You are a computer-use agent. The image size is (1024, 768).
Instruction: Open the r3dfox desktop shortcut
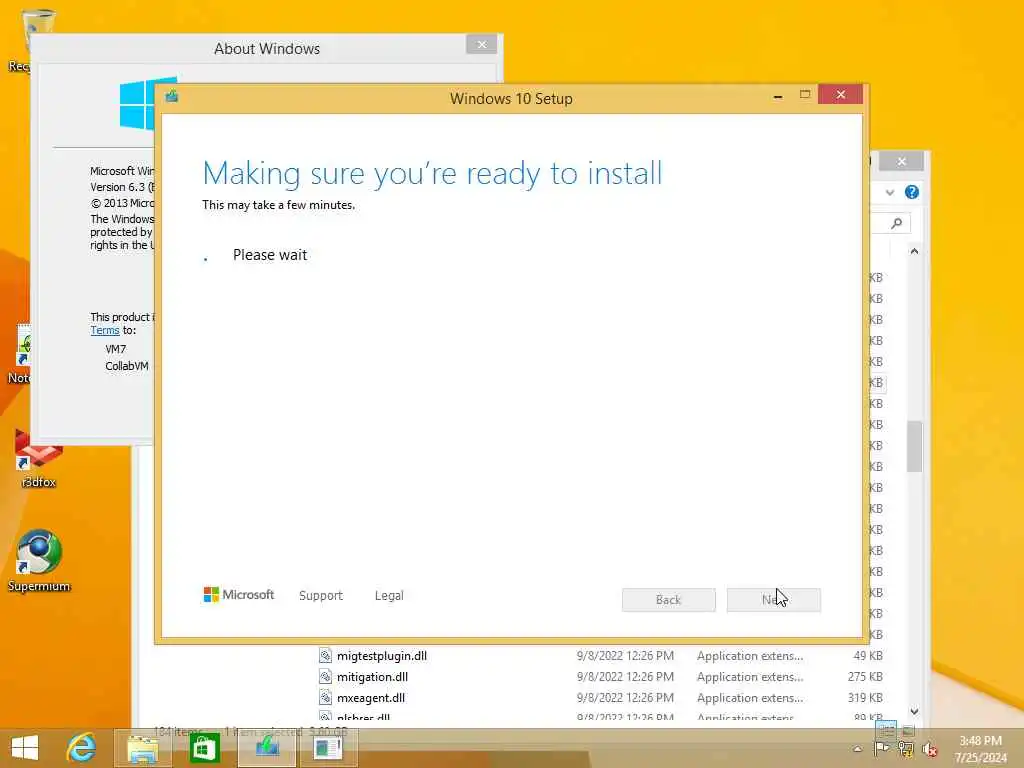point(39,459)
